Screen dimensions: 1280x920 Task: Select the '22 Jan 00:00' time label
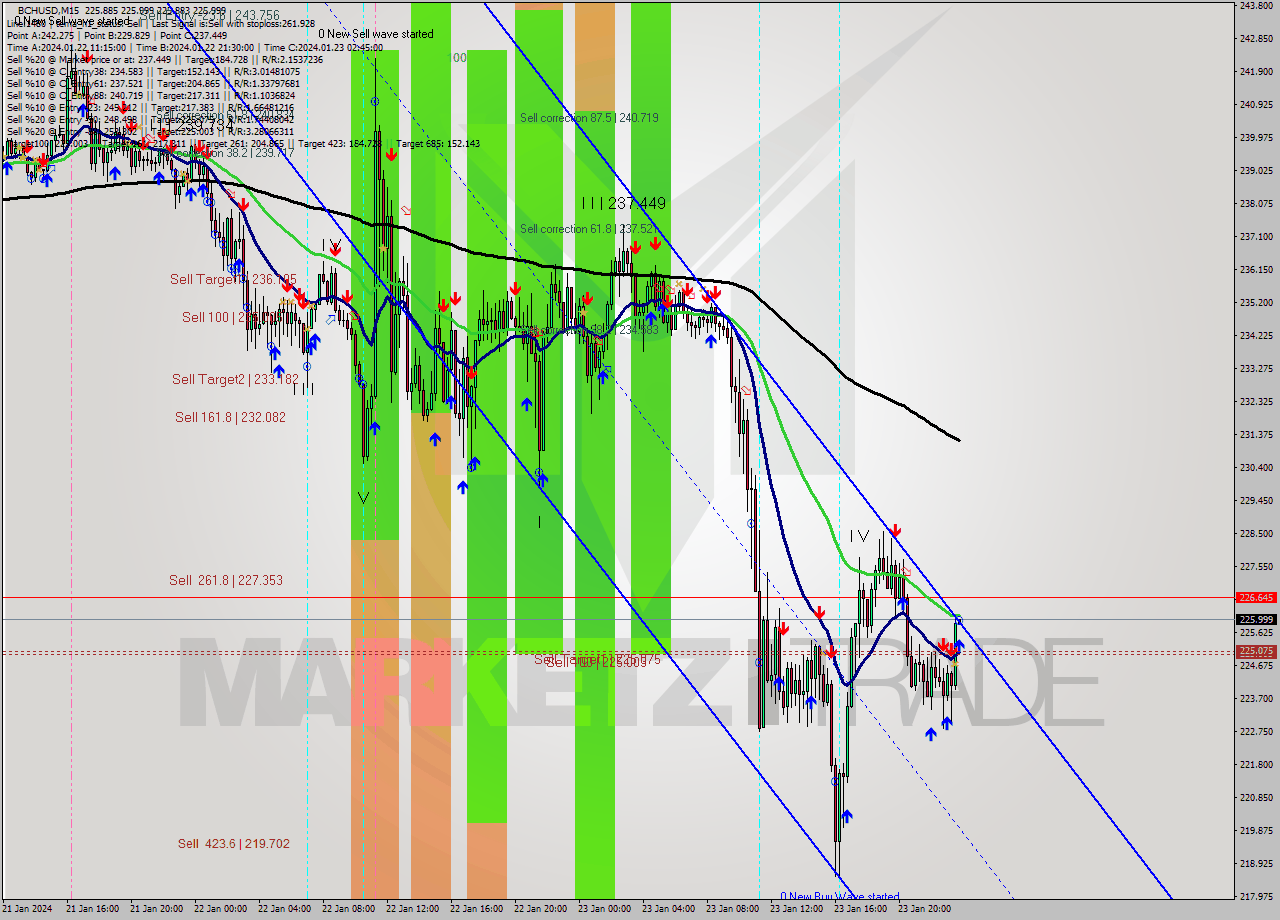222,909
